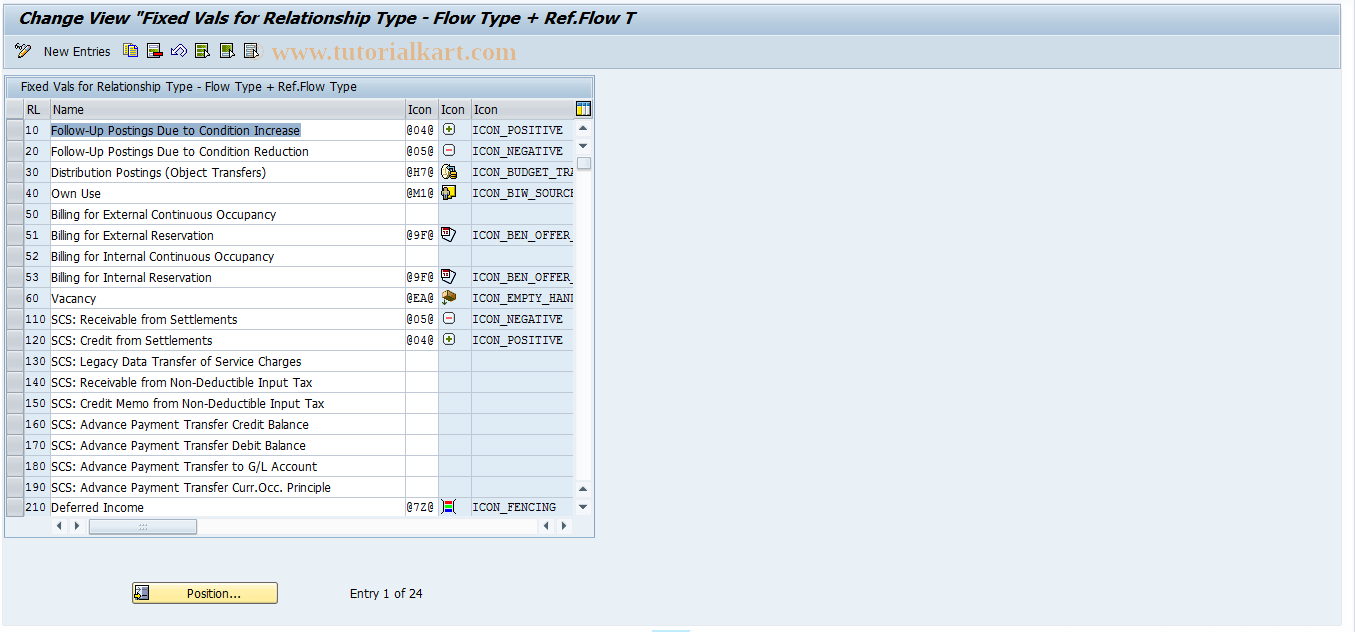Select row 20 using its row selector

[x=14, y=151]
